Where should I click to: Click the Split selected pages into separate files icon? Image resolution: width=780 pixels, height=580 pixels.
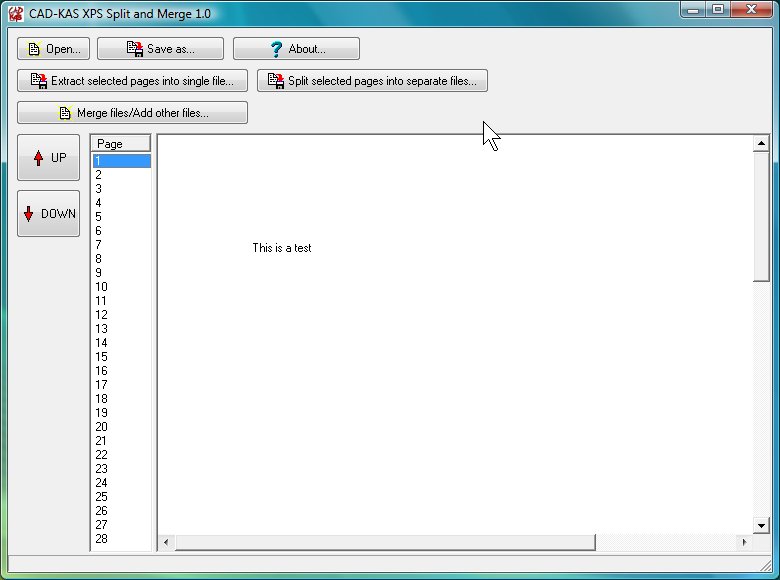coord(276,81)
